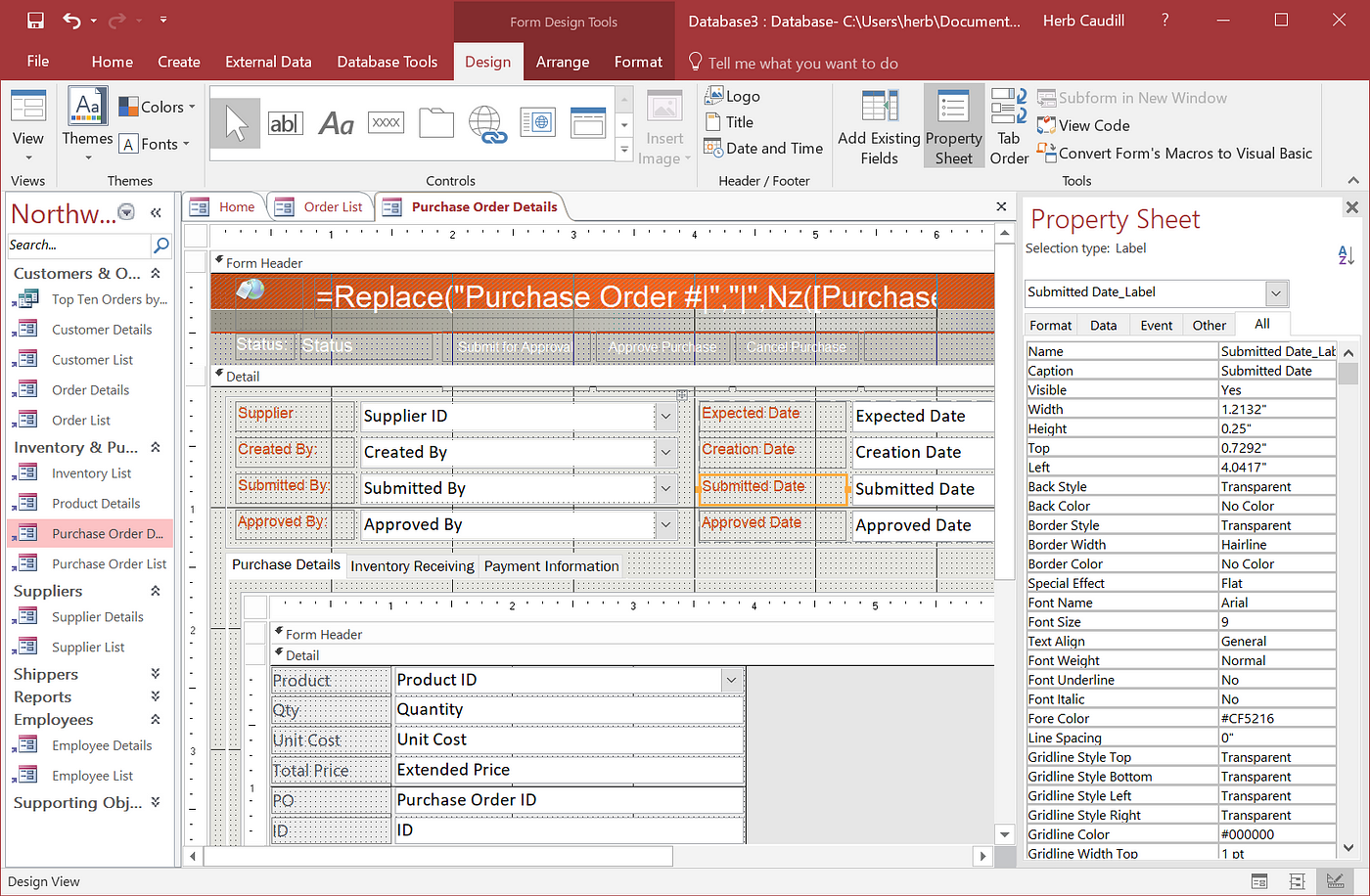Select the Label control tool

pos(336,123)
